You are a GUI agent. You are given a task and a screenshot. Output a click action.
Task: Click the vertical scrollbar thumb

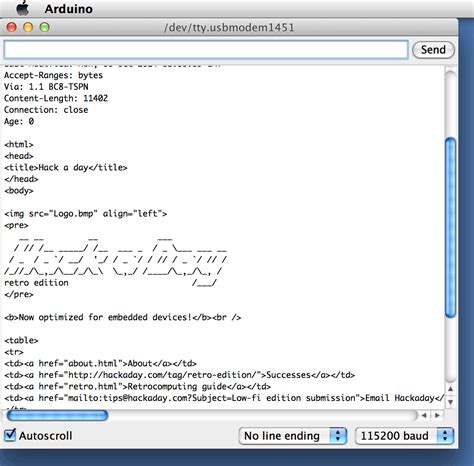click(451, 228)
